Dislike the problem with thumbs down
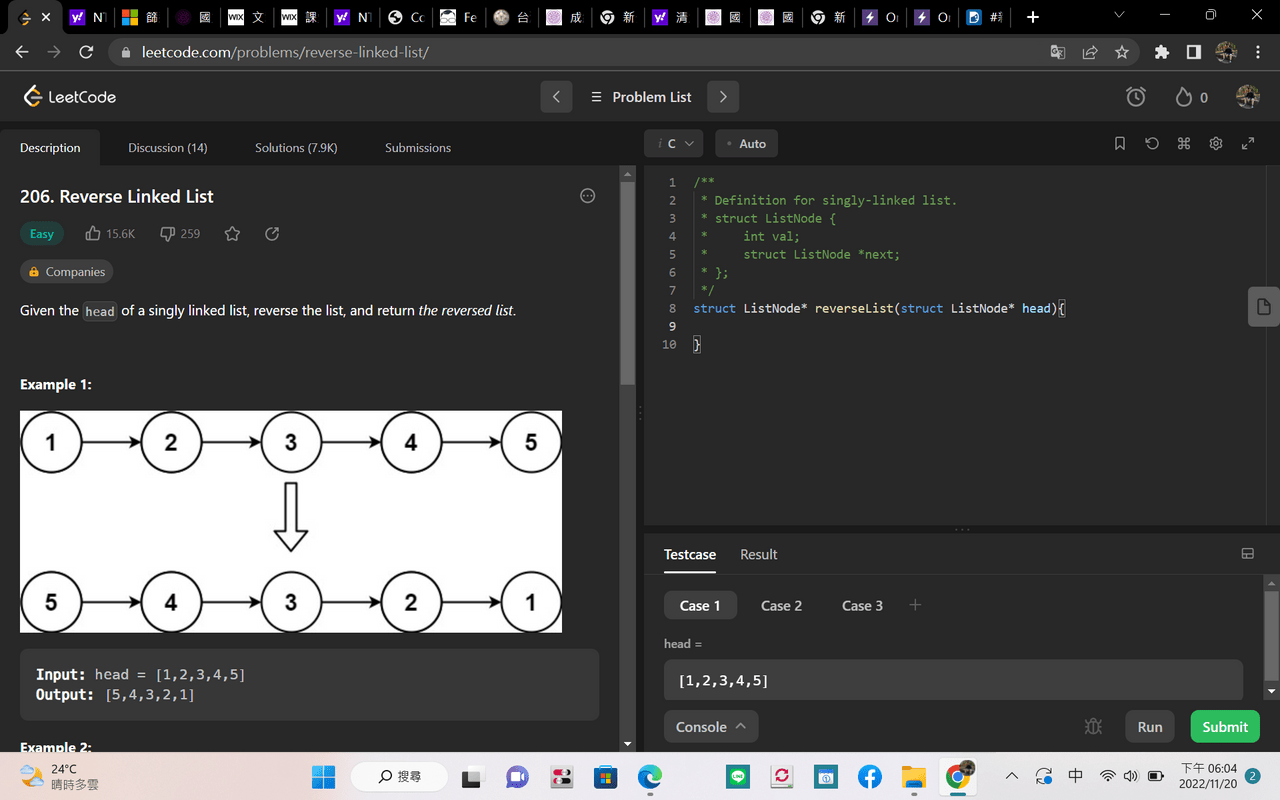The image size is (1280, 800). coord(168,234)
